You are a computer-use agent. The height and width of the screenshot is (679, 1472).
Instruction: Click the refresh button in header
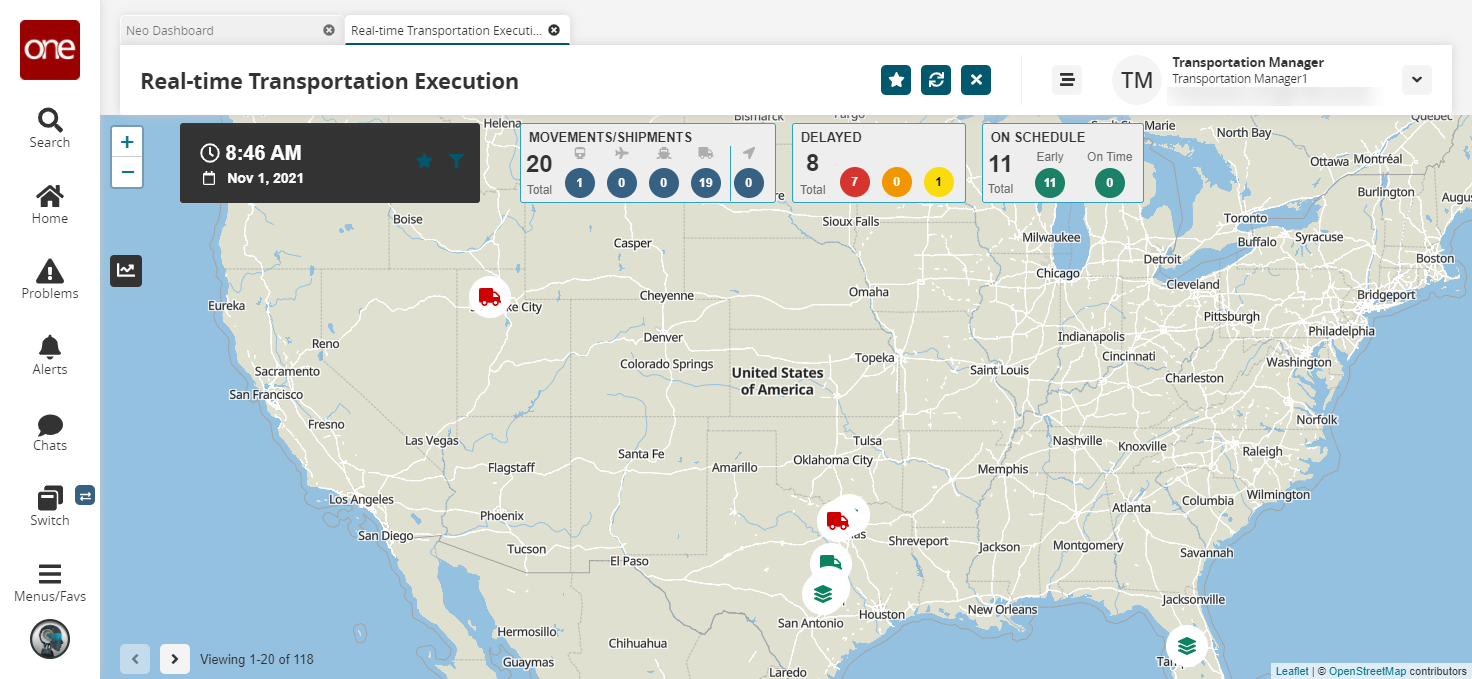(x=936, y=80)
